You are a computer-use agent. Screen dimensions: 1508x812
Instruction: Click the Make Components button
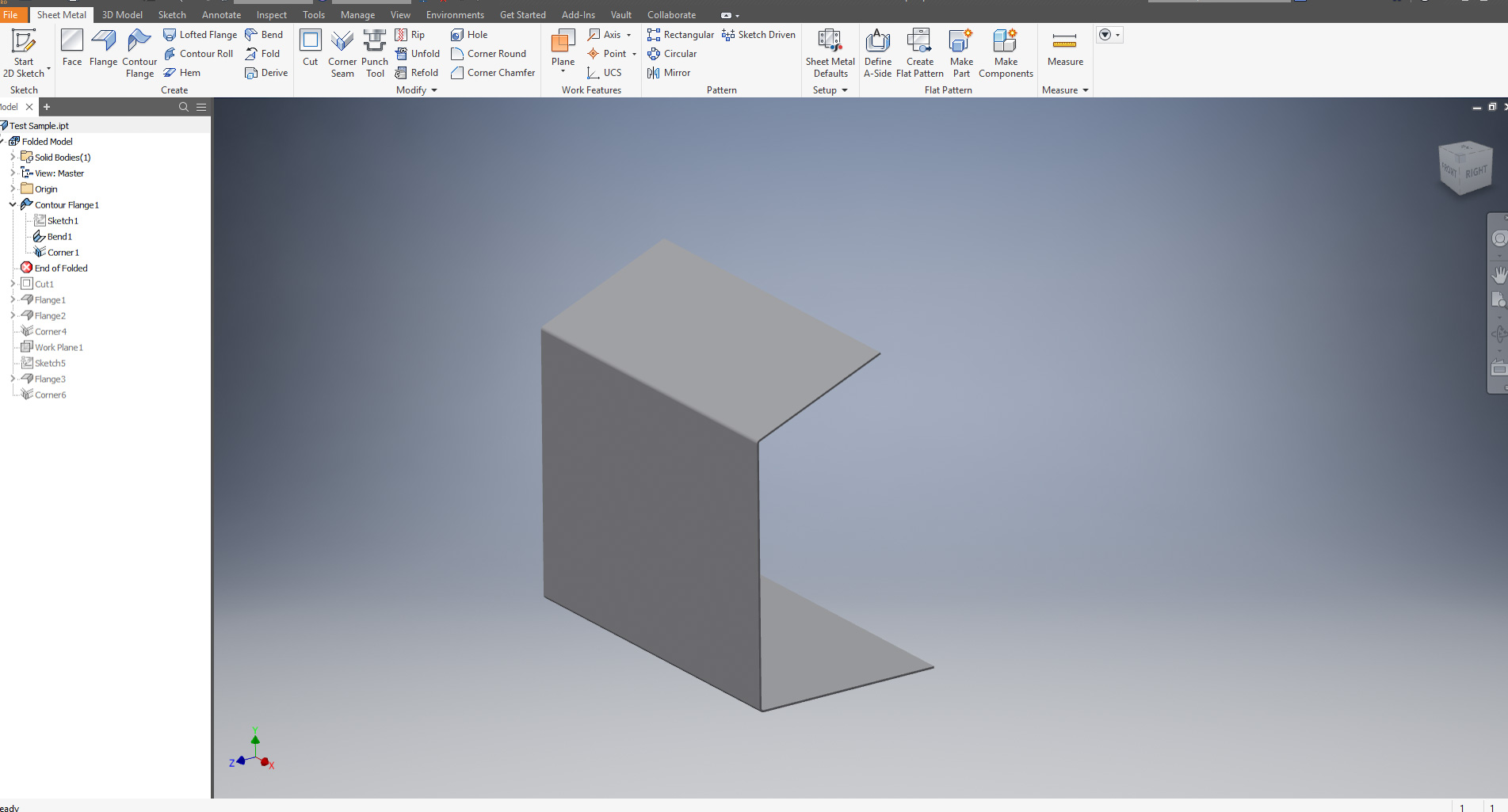(1005, 53)
